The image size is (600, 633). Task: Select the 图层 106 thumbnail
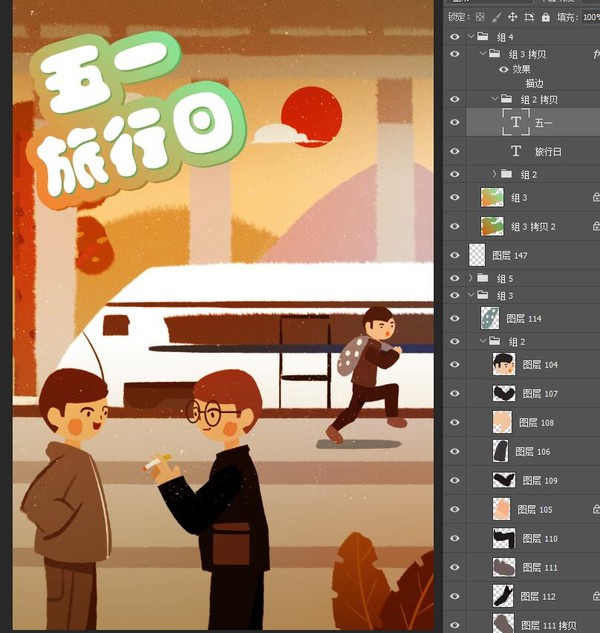[x=501, y=451]
